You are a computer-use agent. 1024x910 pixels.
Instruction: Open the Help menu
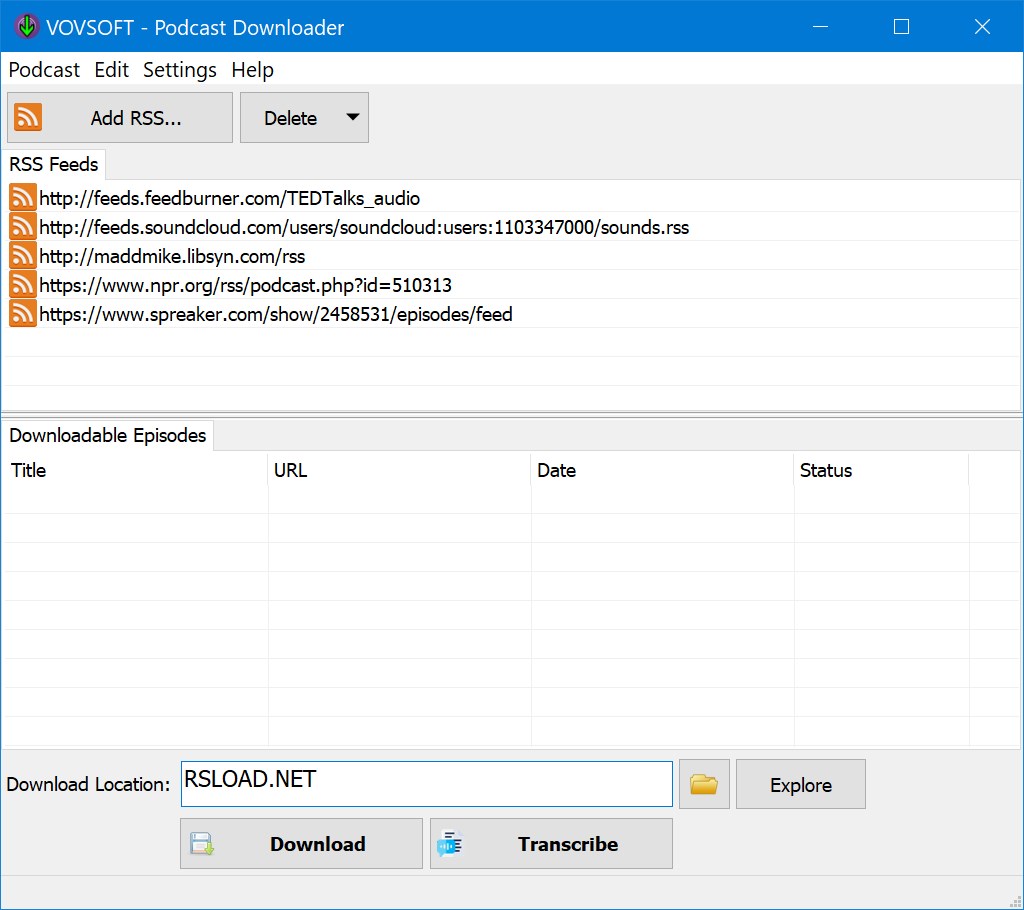click(252, 70)
